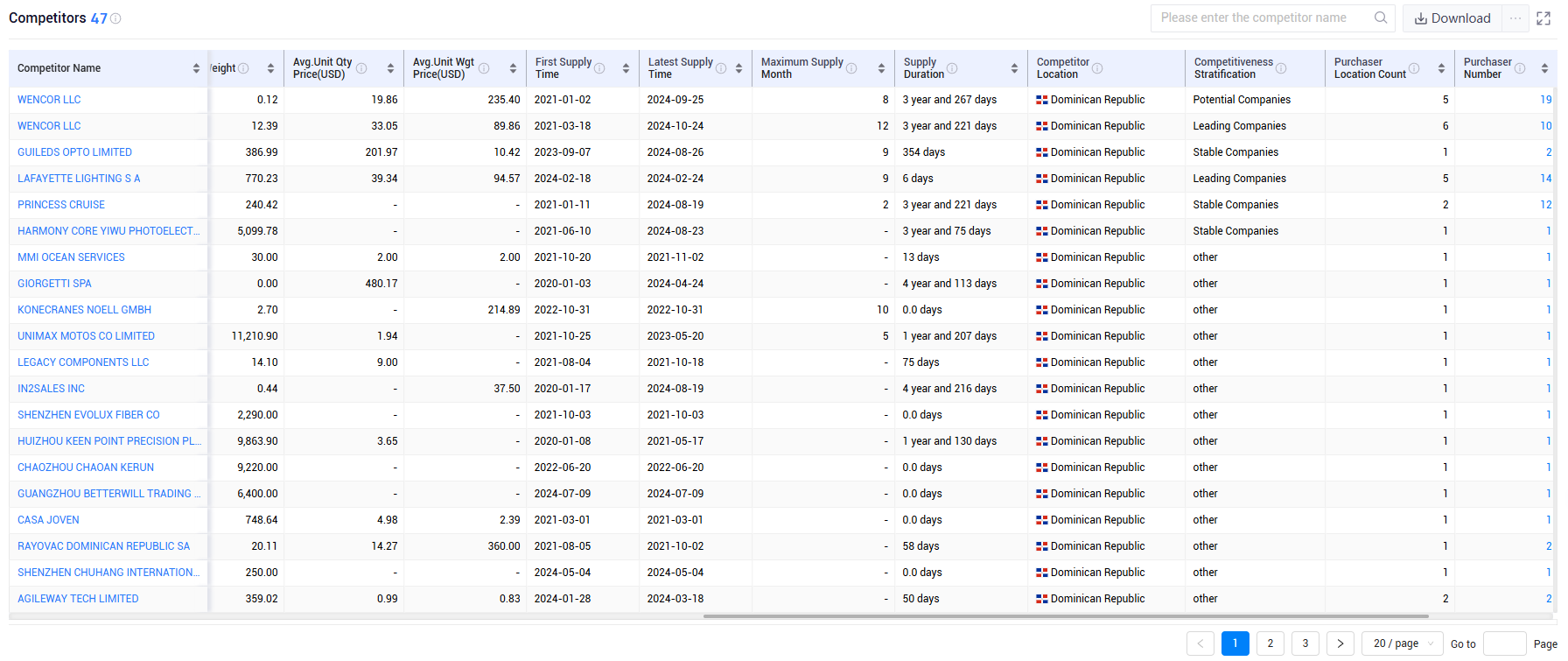Click the info icon on the weight column
Image resolution: width=1568 pixels, height=661 pixels.
click(243, 68)
